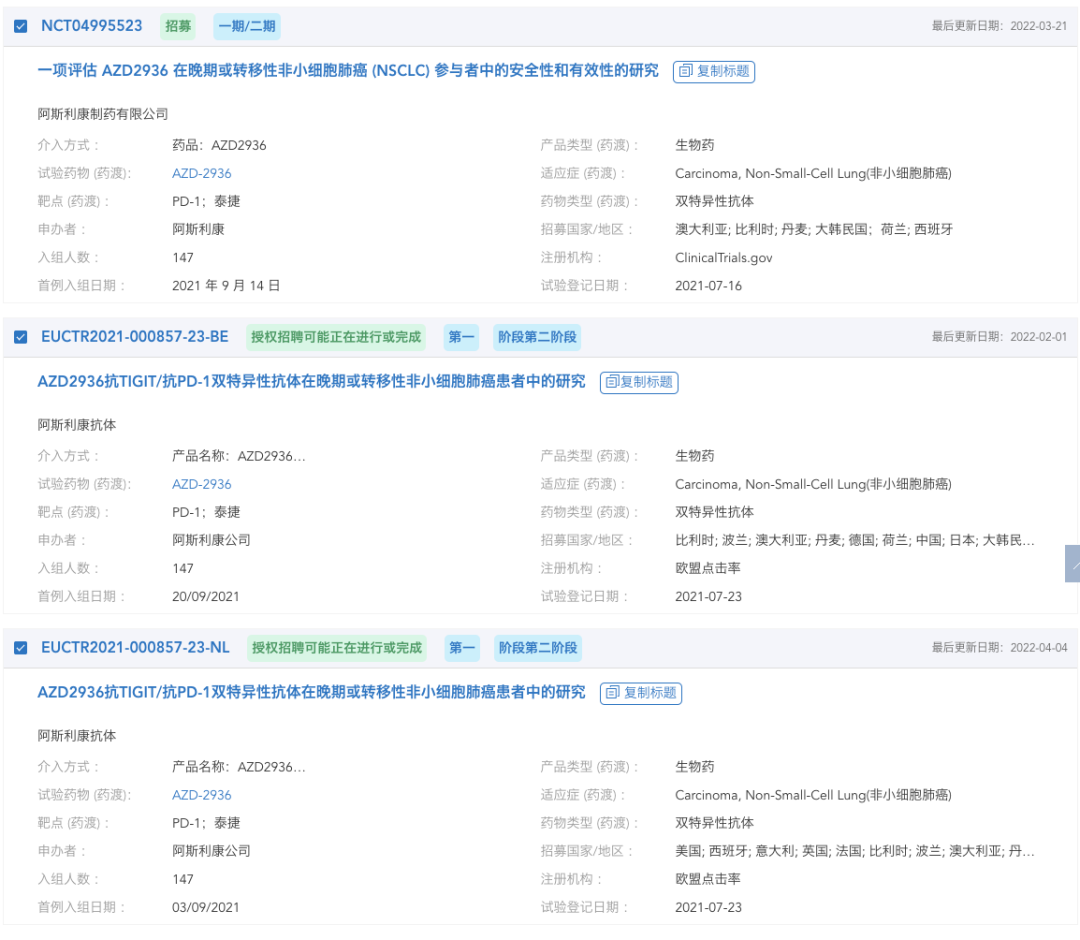Select truncated 产品名称: AZD2936… in NL trial
Viewport: 1080px width, 940px height.
pyautogui.click(x=239, y=766)
